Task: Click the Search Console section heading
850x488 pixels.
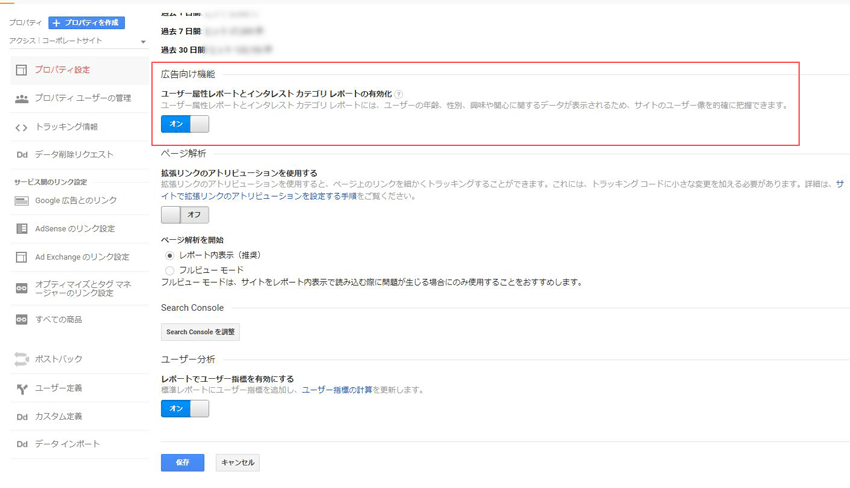Action: [x=192, y=308]
